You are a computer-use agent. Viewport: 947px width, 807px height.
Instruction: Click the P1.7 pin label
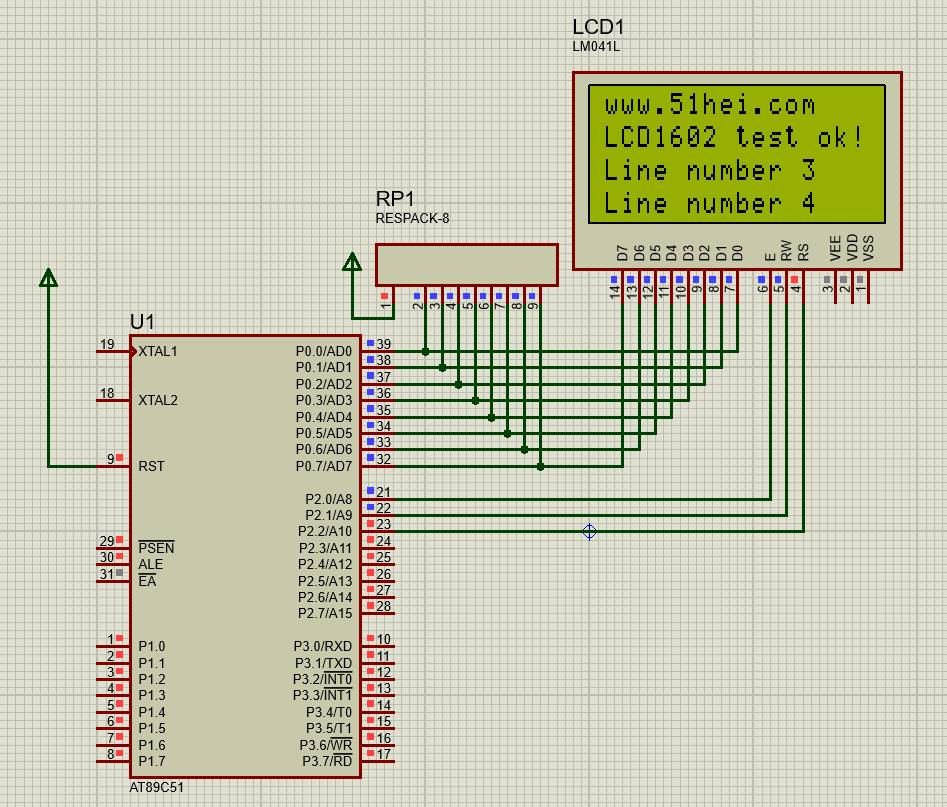tap(152, 761)
